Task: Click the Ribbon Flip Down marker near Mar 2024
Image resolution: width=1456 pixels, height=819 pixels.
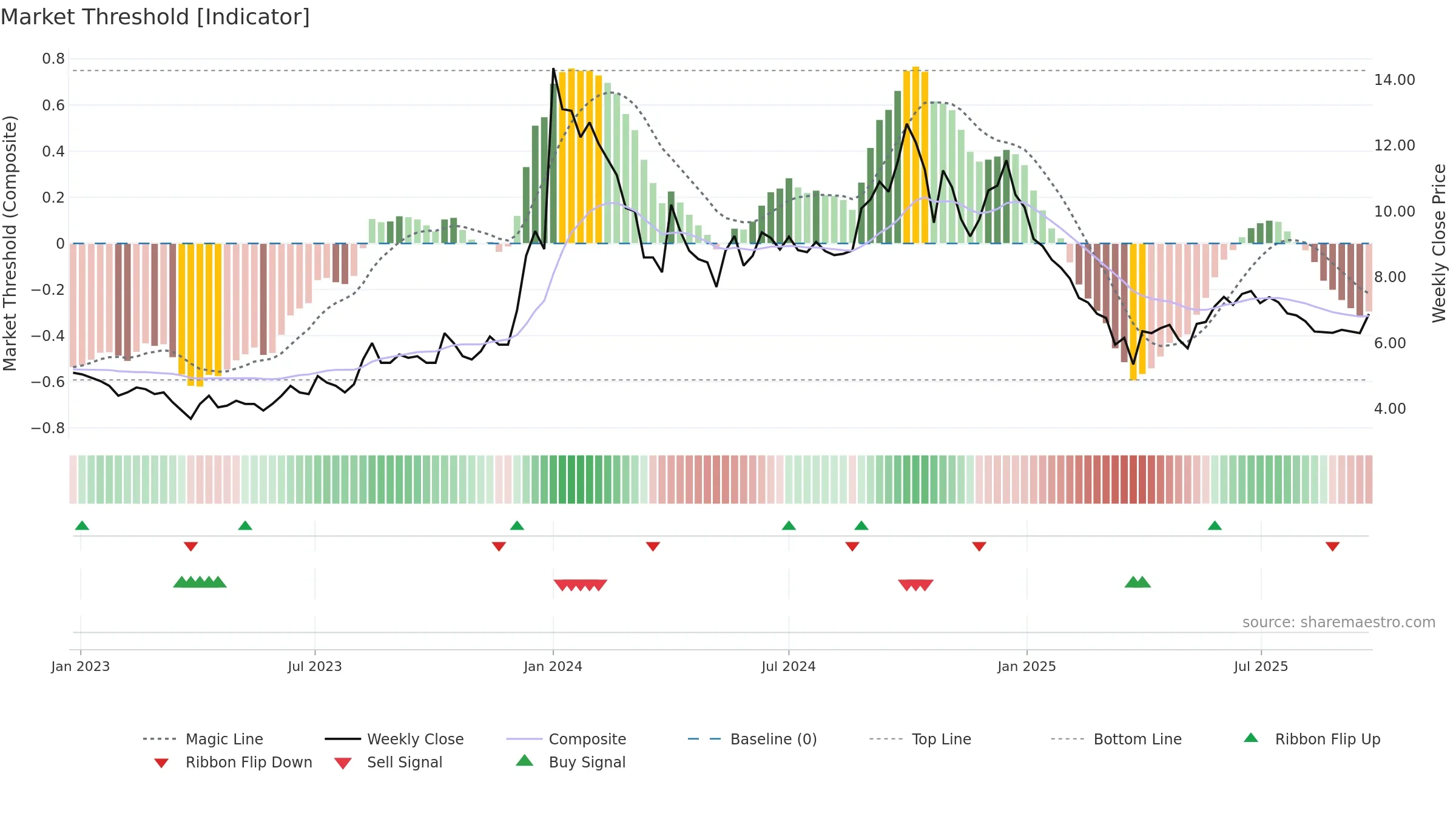Action: 653,547
